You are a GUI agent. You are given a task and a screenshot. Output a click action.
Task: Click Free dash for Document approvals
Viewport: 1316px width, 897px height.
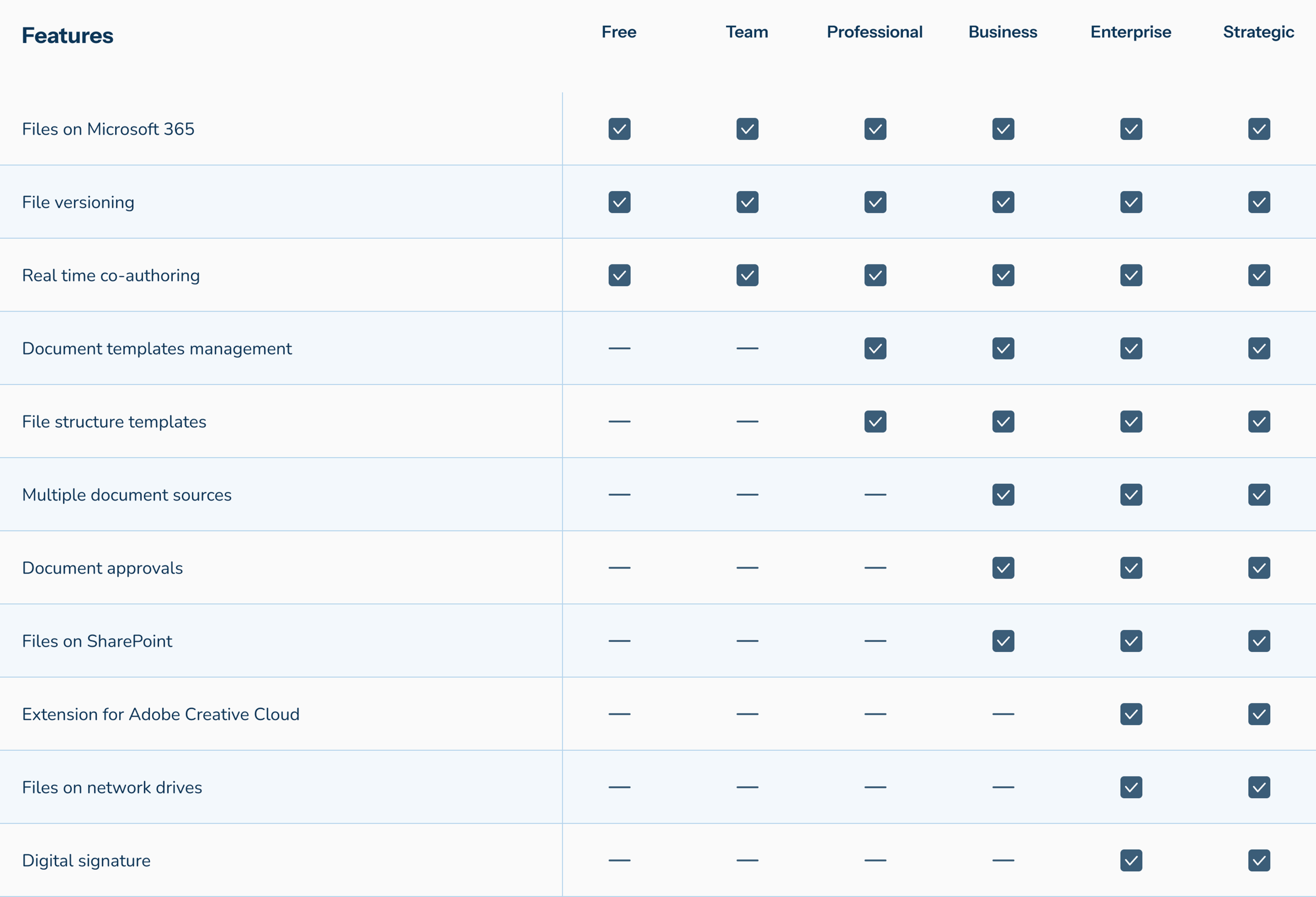point(619,568)
